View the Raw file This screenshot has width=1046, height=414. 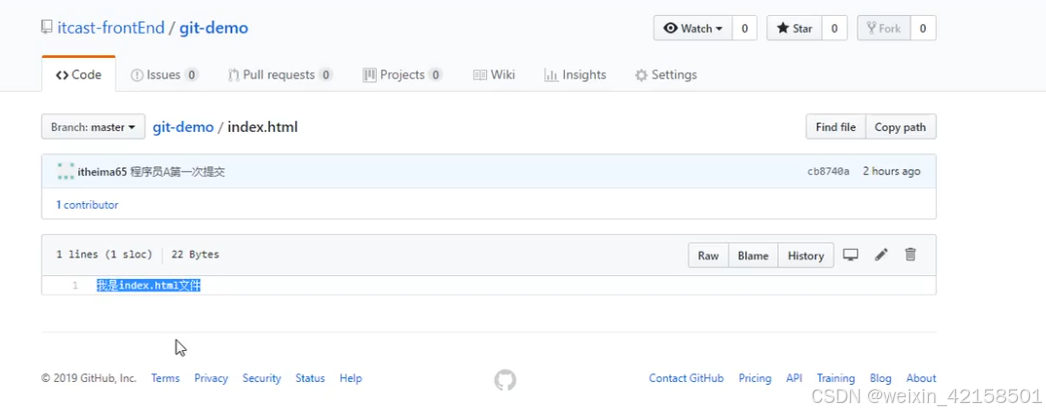(x=708, y=255)
